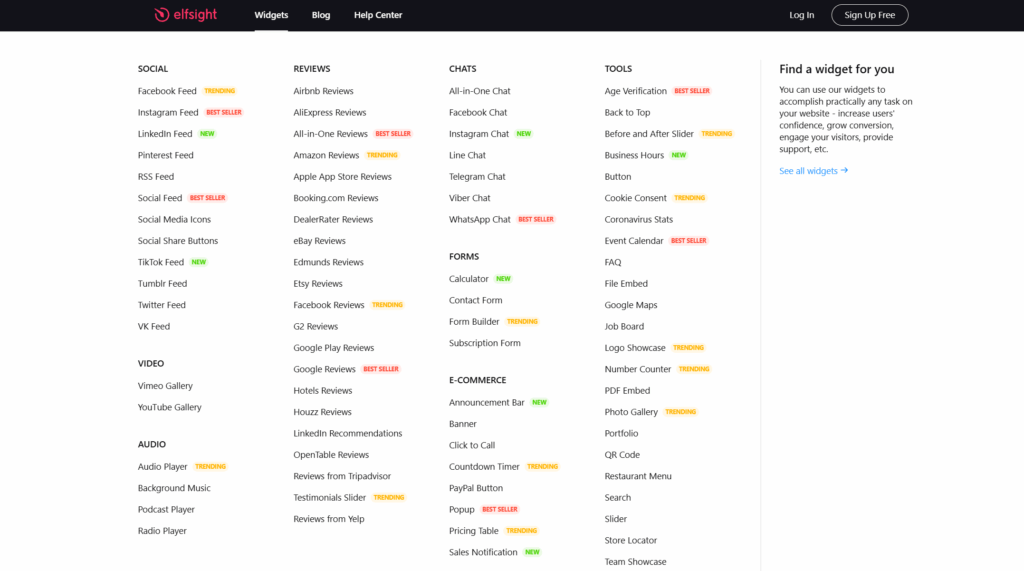The width and height of the screenshot is (1024, 571).
Task: Open the Countdown Timer widget
Action: coord(484,467)
